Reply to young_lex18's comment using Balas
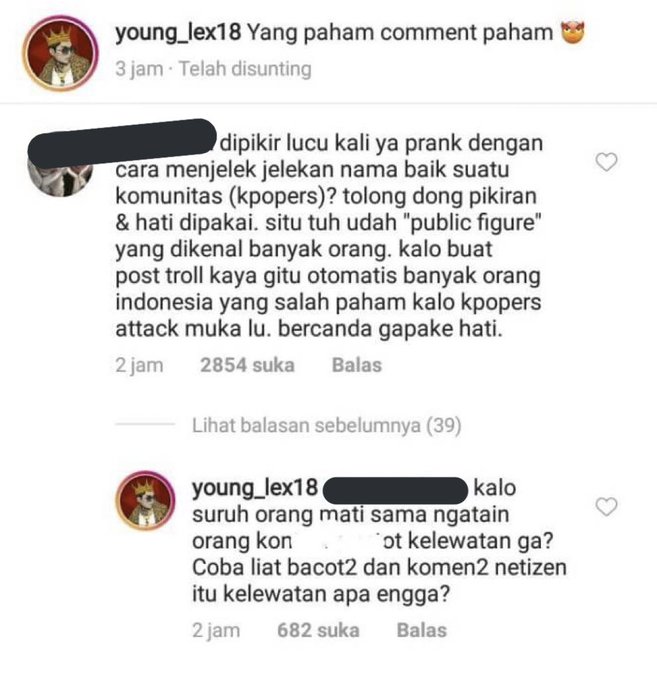Viewport: 657px width, 680px height. (x=422, y=631)
